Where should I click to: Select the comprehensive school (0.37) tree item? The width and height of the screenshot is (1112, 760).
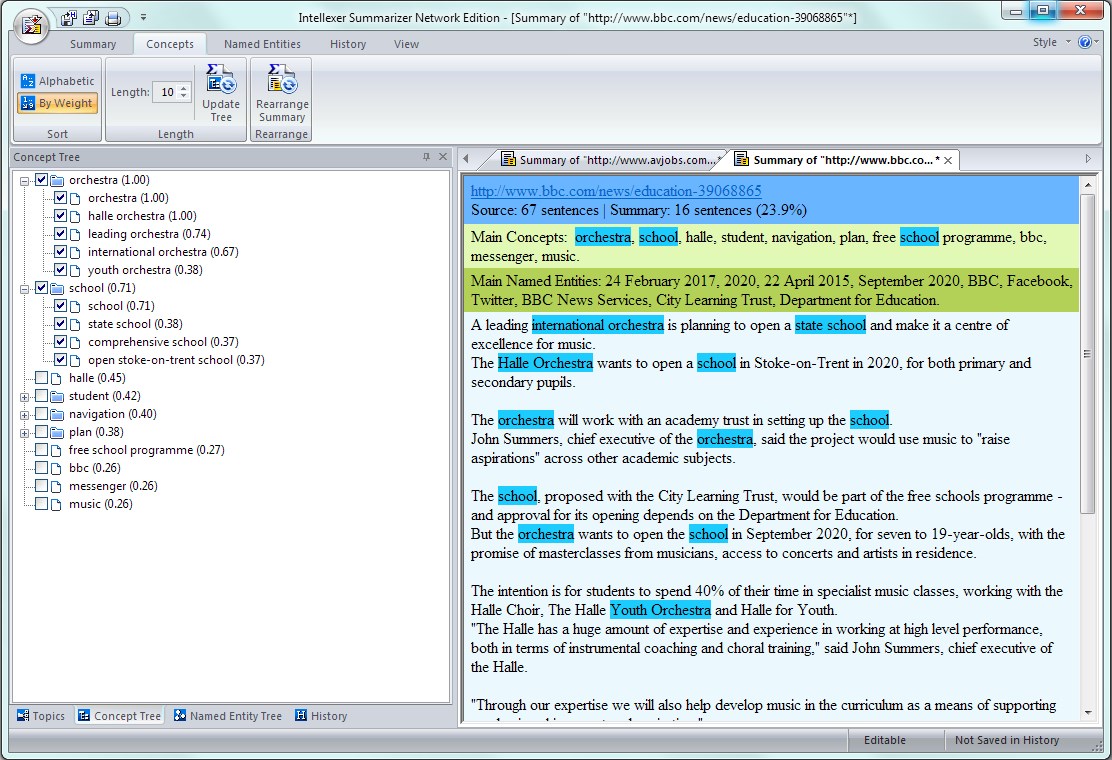162,342
